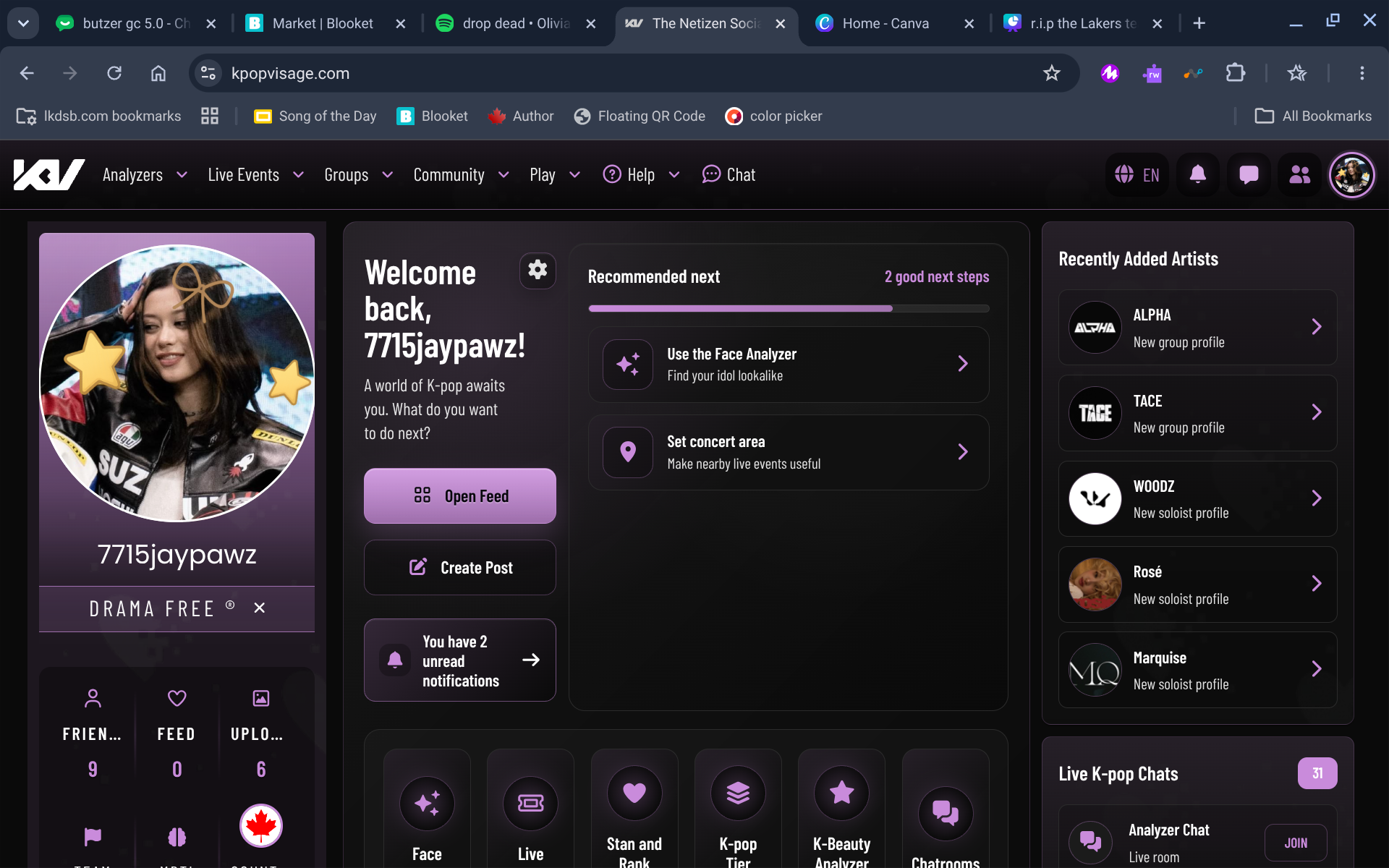Screen dimensions: 1389x868
Task: Open the Stan and Rank heart tile
Action: point(634,809)
